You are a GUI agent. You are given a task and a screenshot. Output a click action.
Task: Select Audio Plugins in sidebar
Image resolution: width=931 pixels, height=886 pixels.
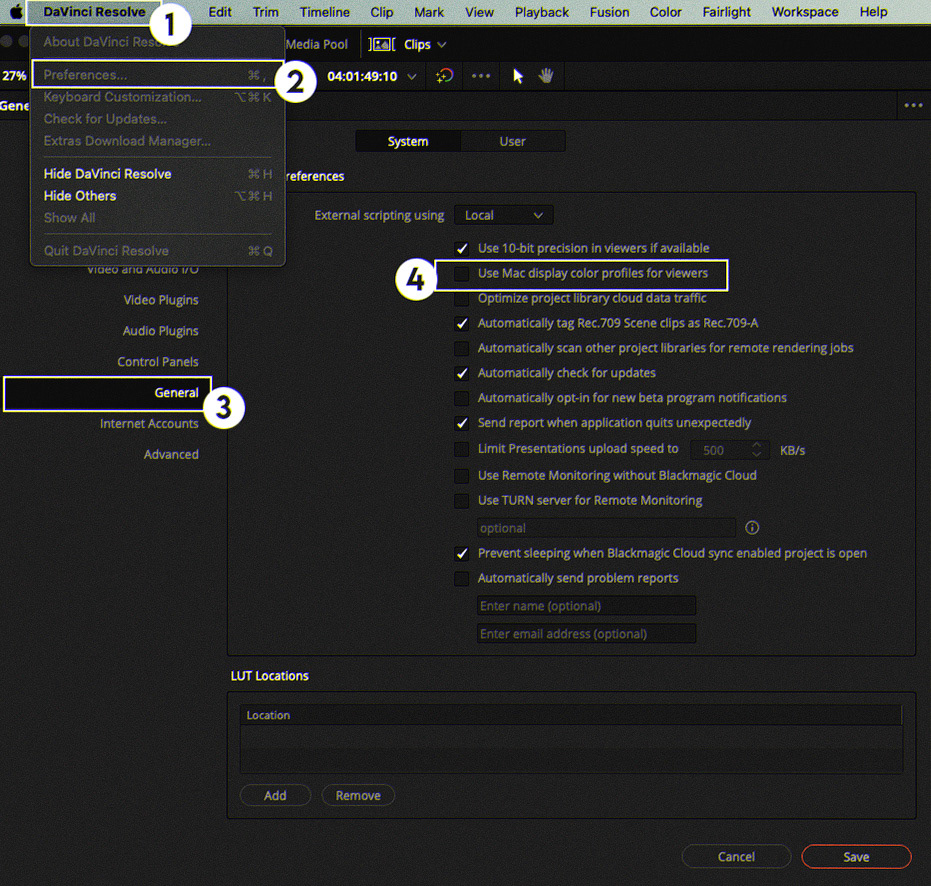click(x=160, y=331)
